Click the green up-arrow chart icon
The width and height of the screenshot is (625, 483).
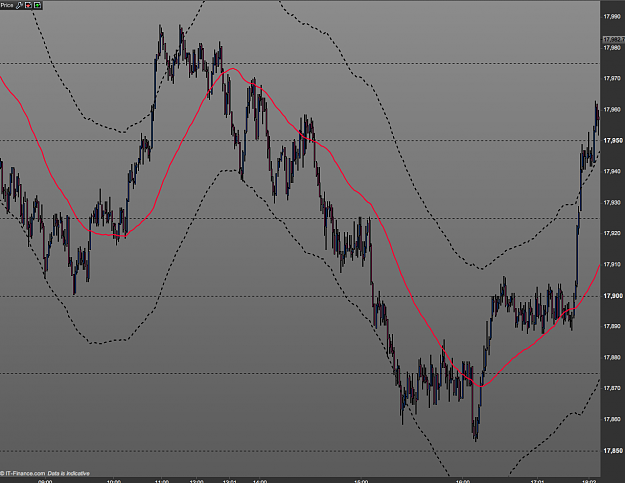[x=37, y=5]
